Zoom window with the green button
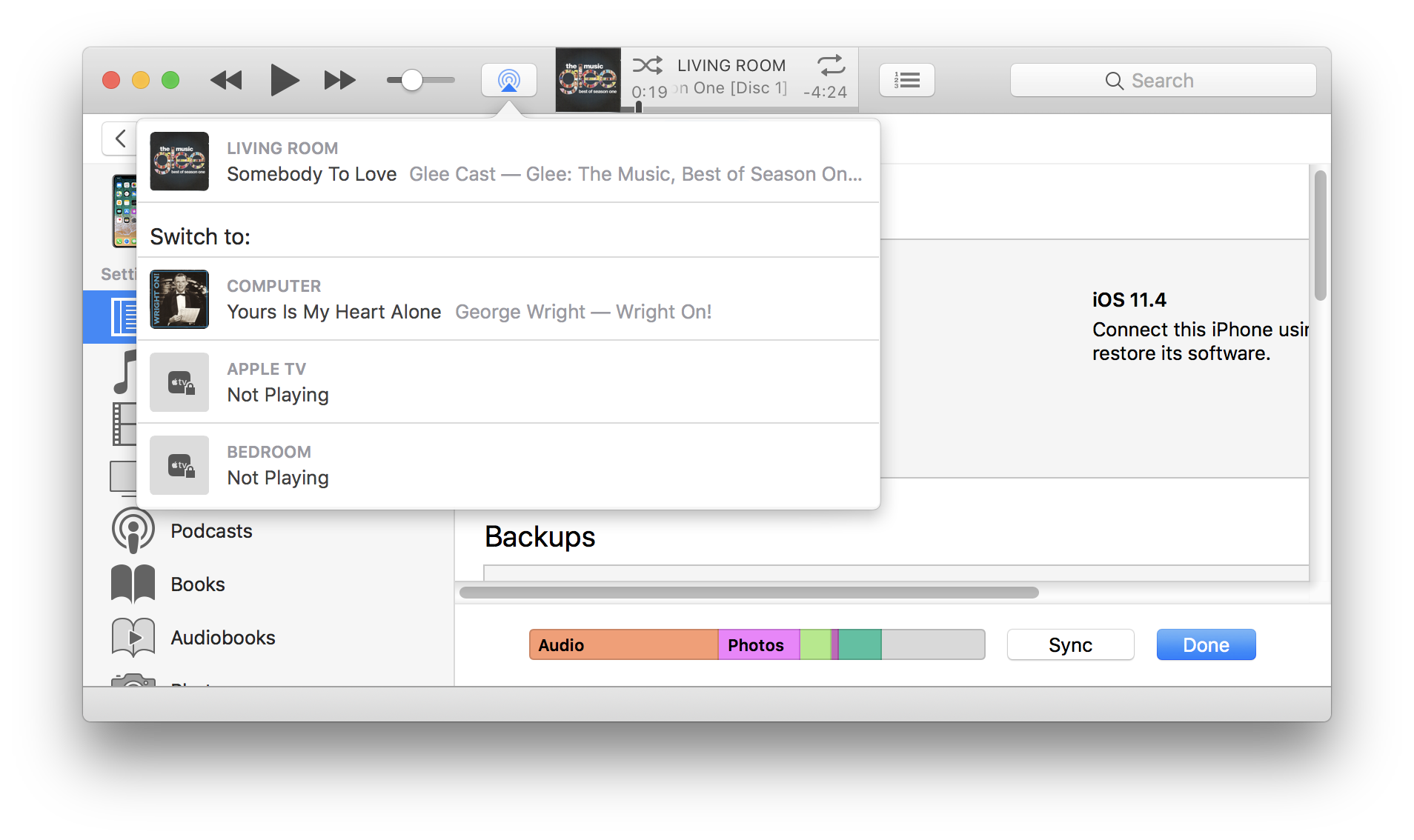The width and height of the screenshot is (1414, 840). point(170,80)
